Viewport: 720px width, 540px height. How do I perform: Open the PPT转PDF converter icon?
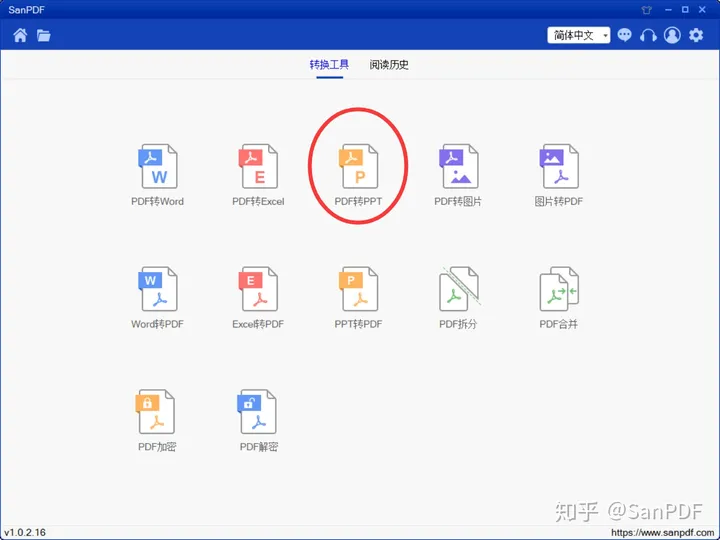point(358,289)
